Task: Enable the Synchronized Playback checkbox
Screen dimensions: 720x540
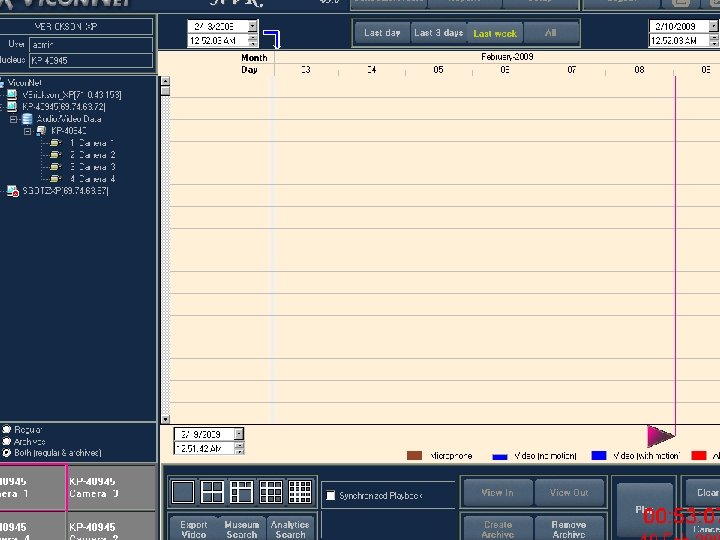Action: (331, 495)
